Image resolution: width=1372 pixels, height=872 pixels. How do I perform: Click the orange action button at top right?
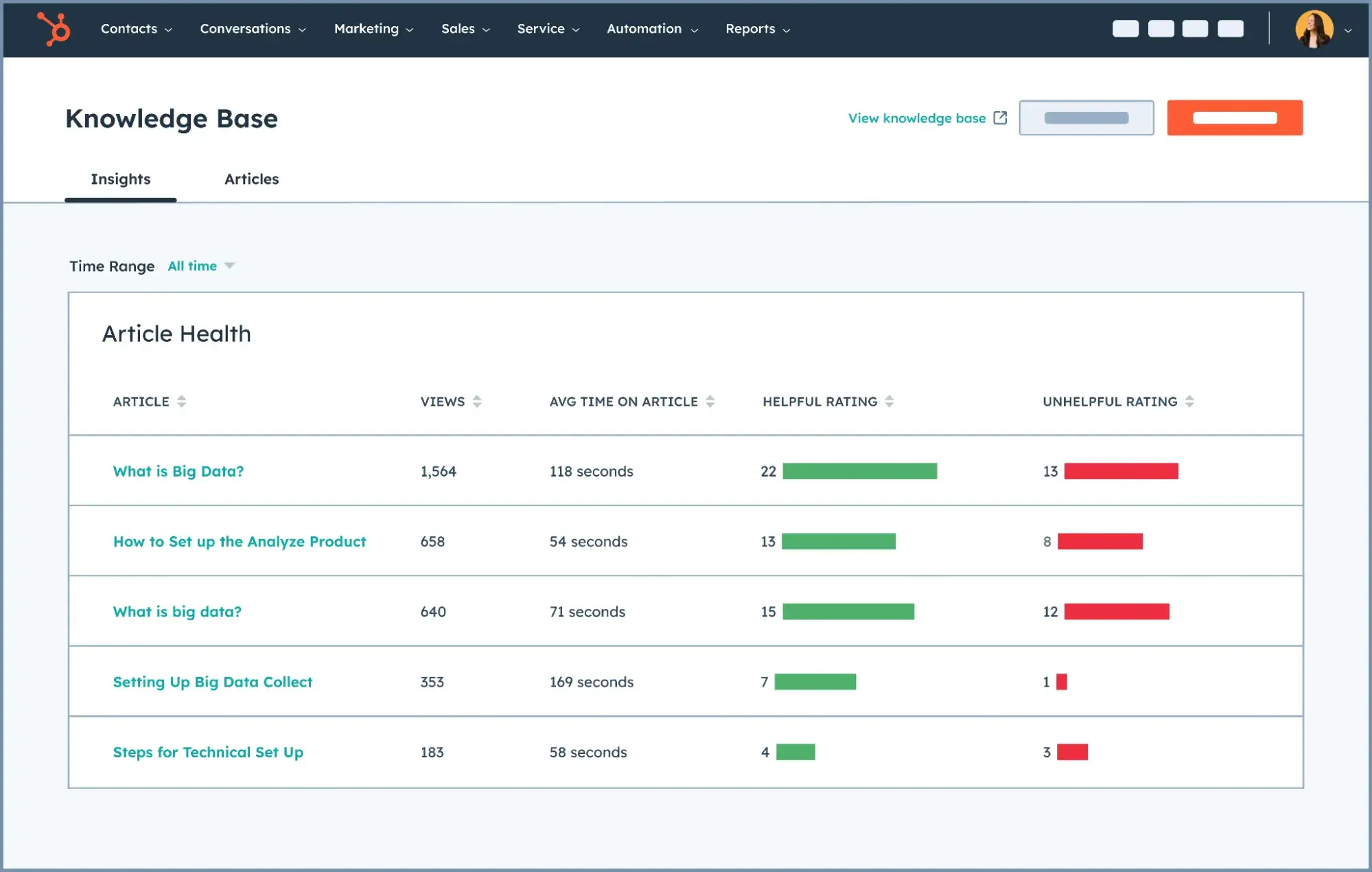[x=1234, y=117]
